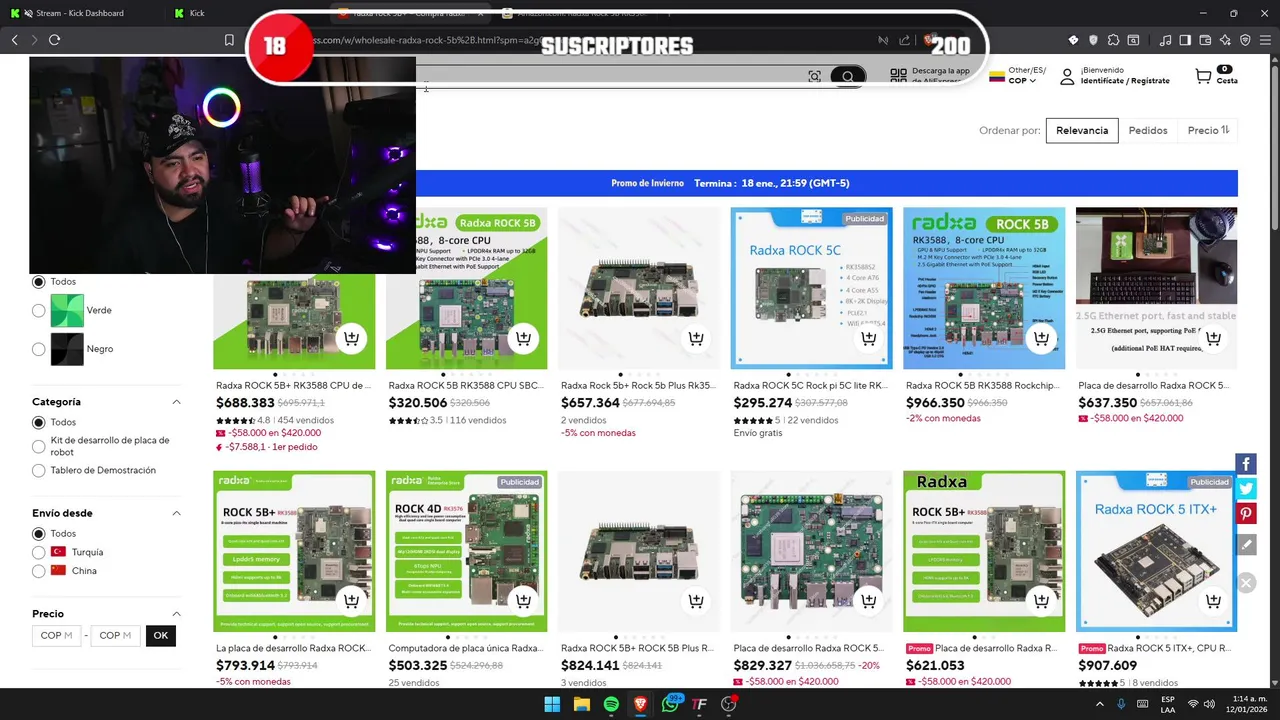This screenshot has width=1280, height=720.
Task: Select Verde color option
Action: tap(39, 311)
